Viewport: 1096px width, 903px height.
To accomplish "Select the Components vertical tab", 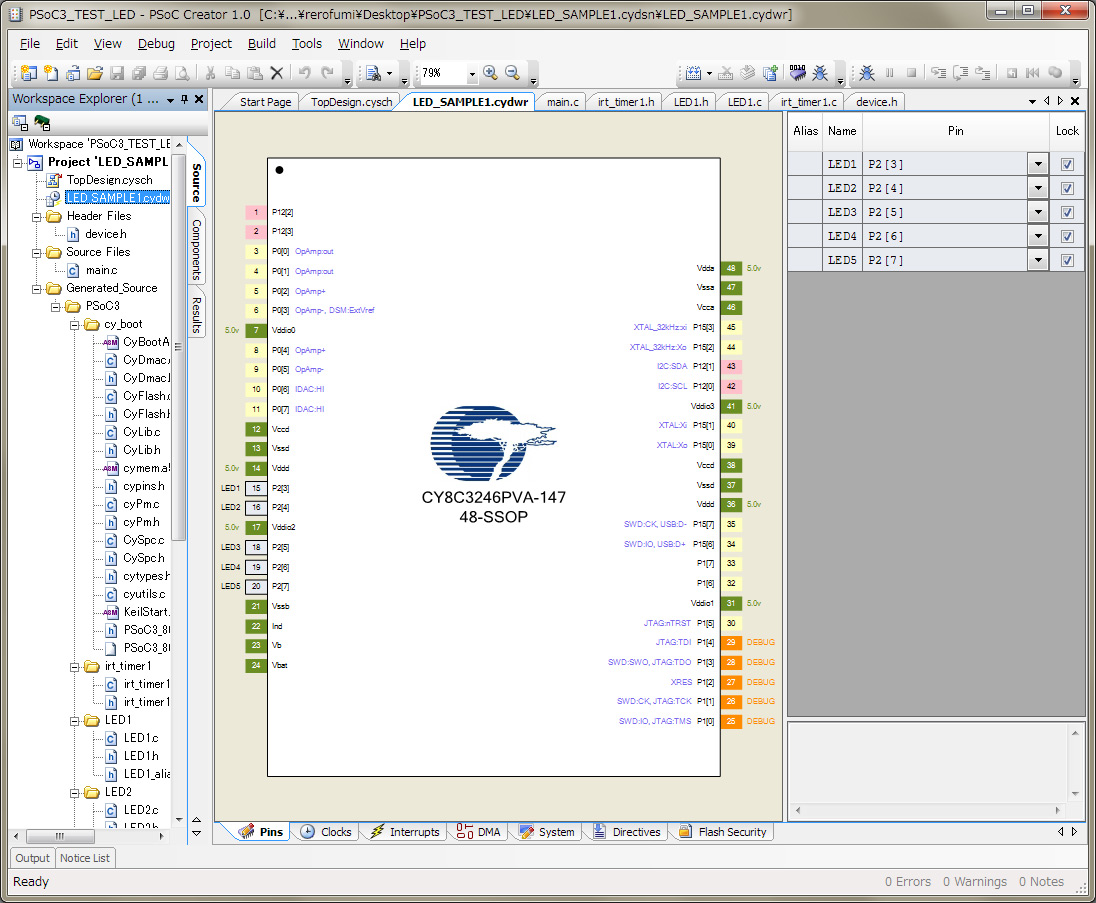I will [x=197, y=249].
